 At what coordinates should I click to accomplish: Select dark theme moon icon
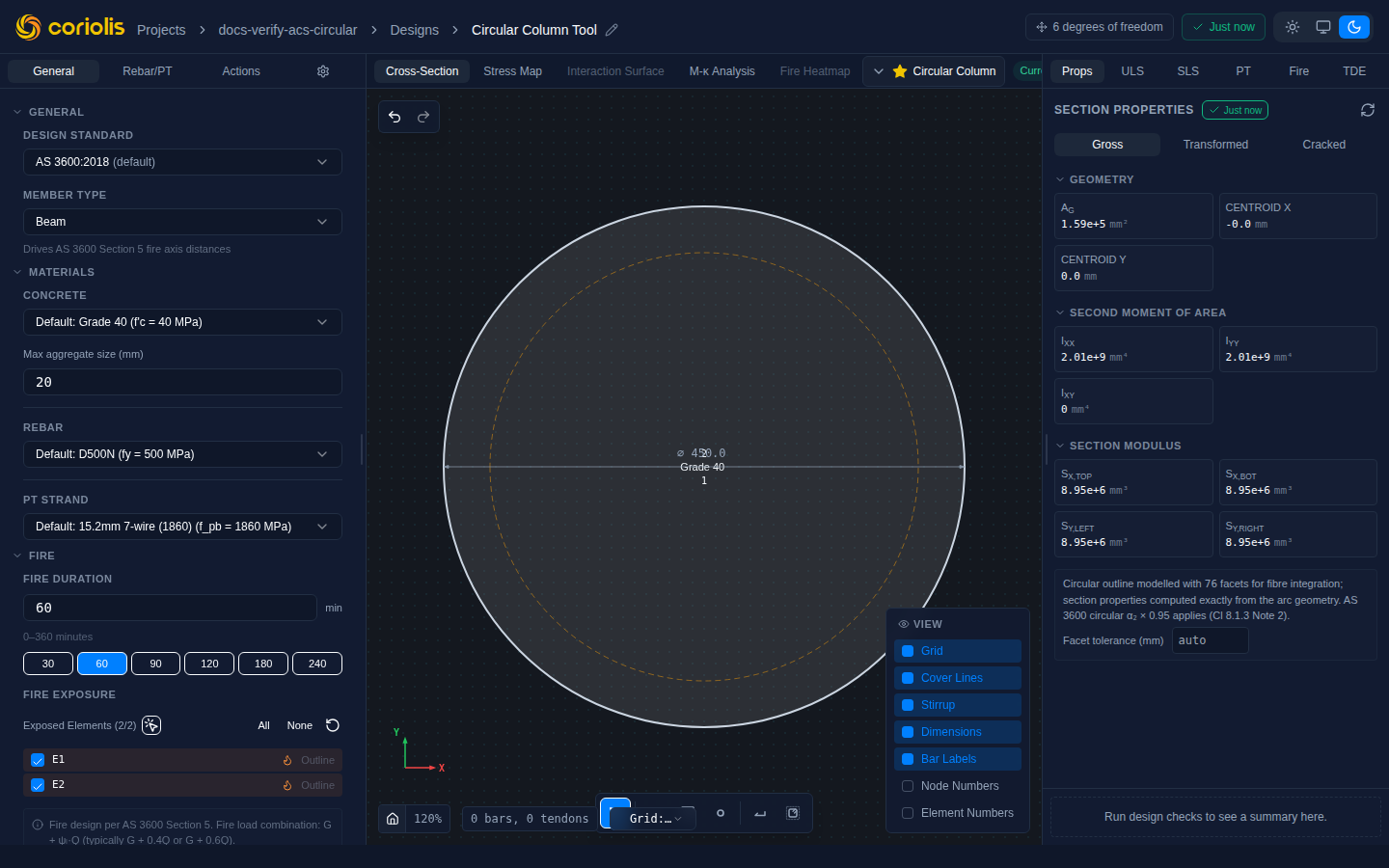click(1354, 27)
